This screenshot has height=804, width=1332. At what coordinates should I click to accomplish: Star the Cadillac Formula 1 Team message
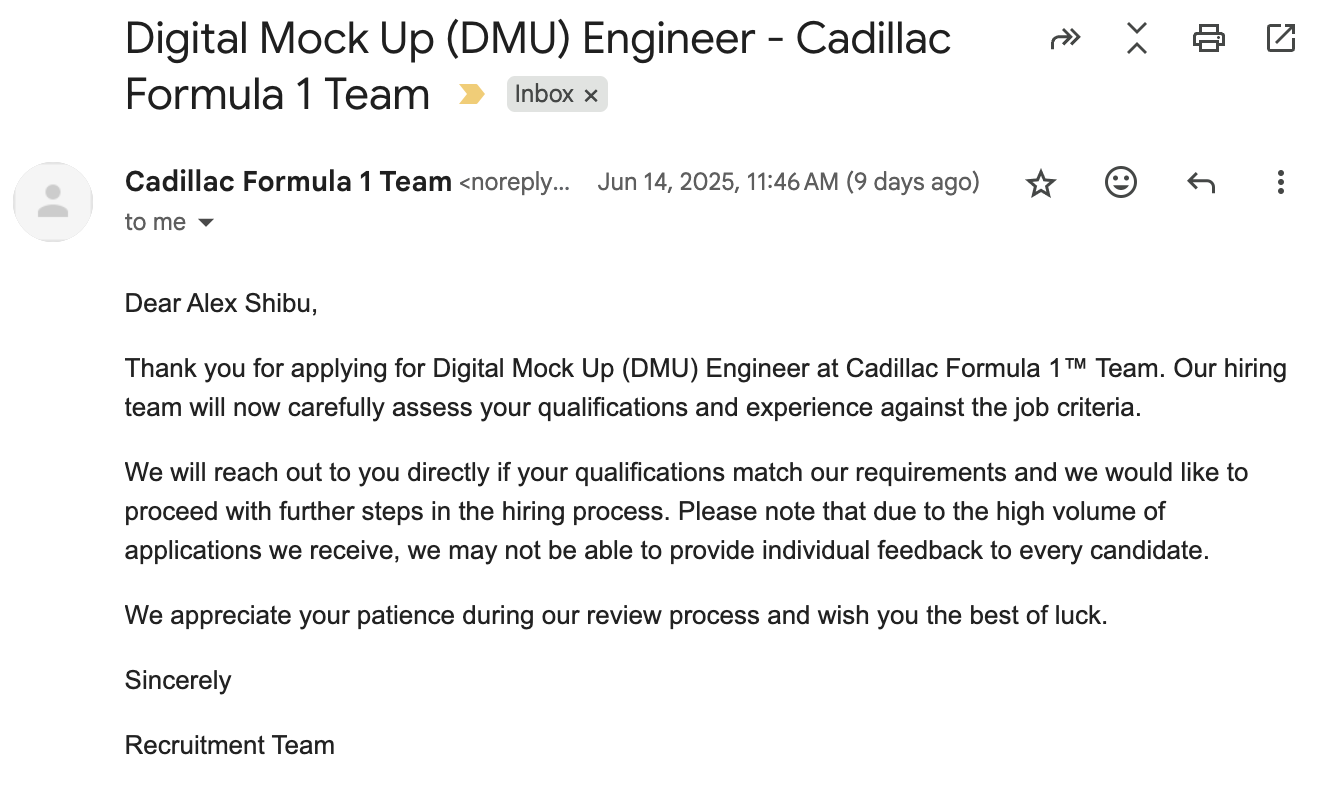(1041, 183)
